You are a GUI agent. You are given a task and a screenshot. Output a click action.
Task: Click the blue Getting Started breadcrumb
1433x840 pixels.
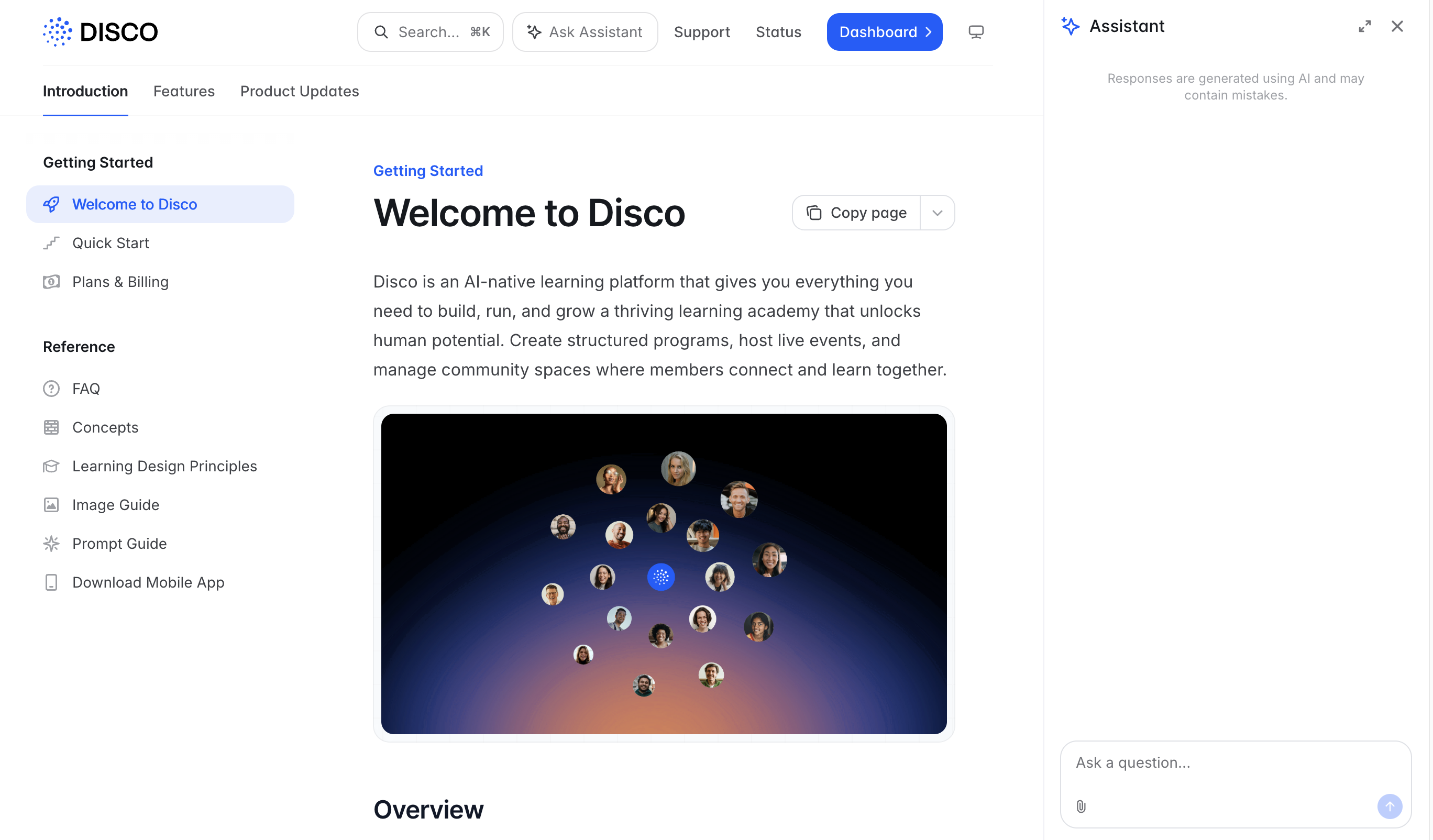(x=428, y=171)
